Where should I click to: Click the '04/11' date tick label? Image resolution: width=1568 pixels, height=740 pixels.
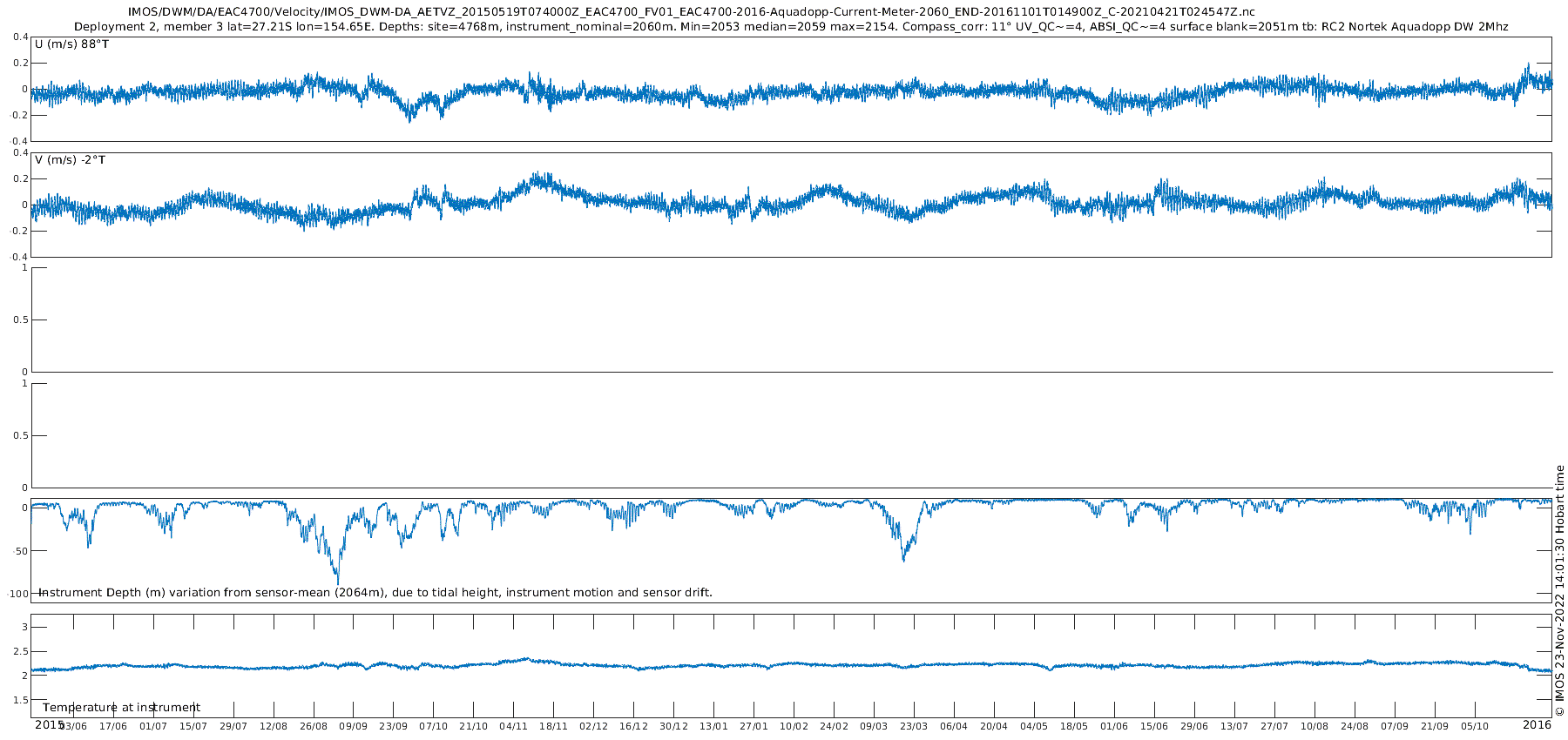(514, 726)
